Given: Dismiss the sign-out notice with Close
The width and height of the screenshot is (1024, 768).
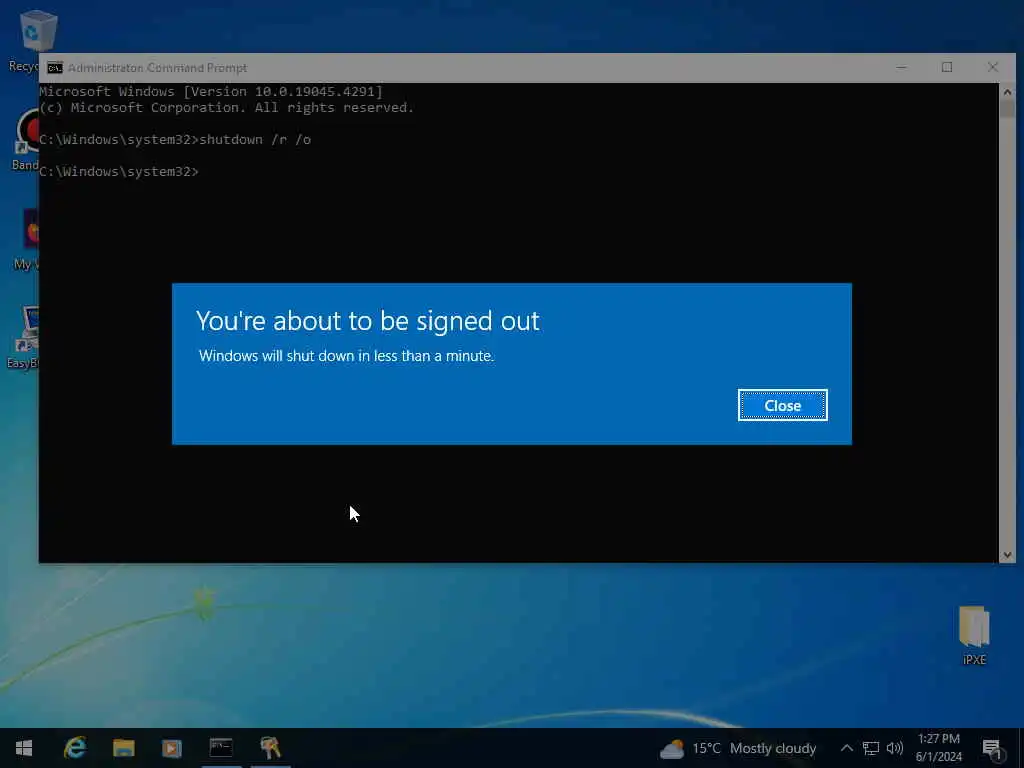Looking at the screenshot, I should 782,406.
